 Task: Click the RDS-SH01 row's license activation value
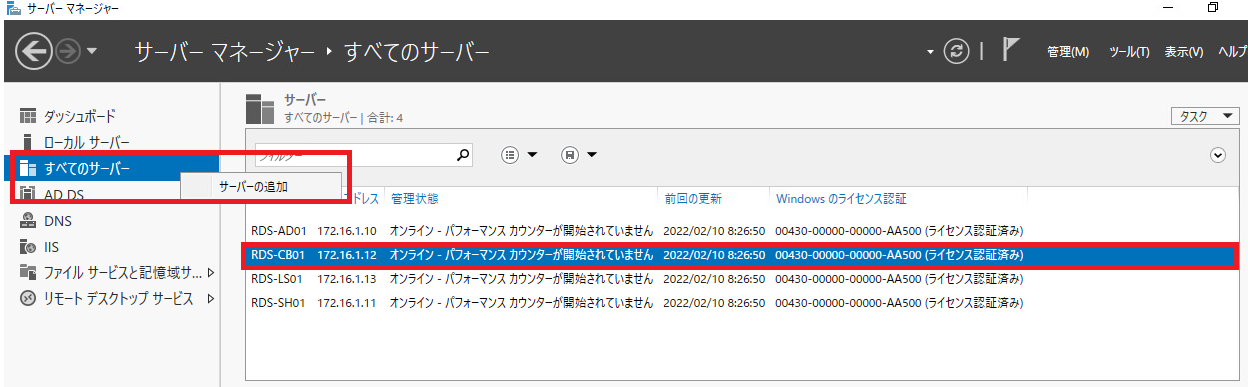899,302
